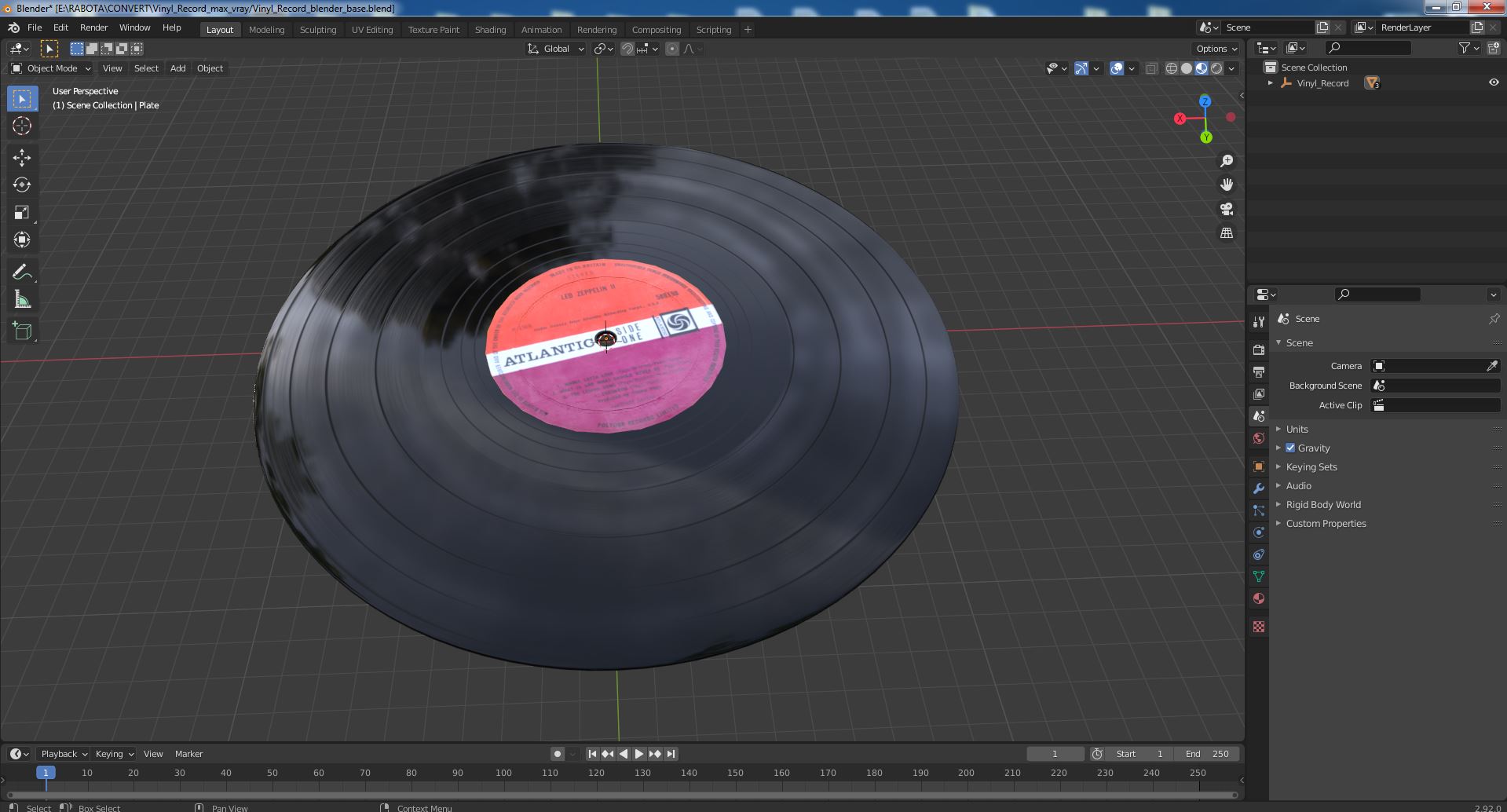1507x812 pixels.
Task: Click the zoom viewport icon
Action: [1226, 161]
